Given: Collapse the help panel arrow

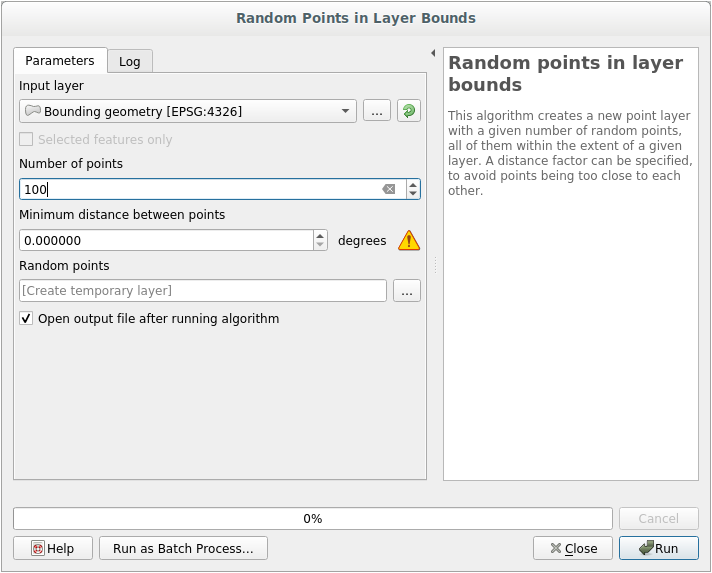Looking at the screenshot, I should [x=433, y=53].
